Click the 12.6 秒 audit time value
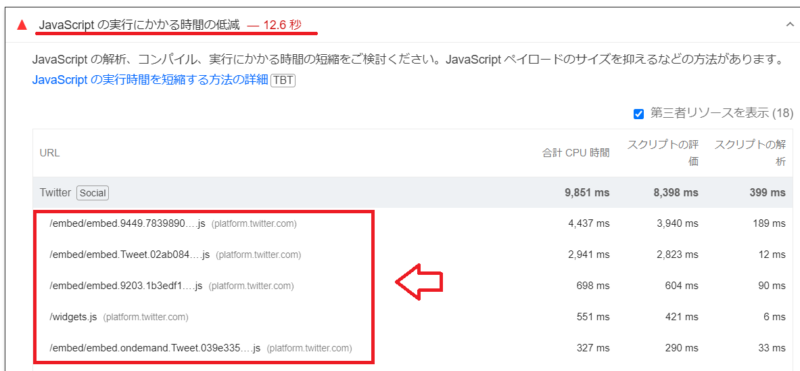 [x=283, y=25]
